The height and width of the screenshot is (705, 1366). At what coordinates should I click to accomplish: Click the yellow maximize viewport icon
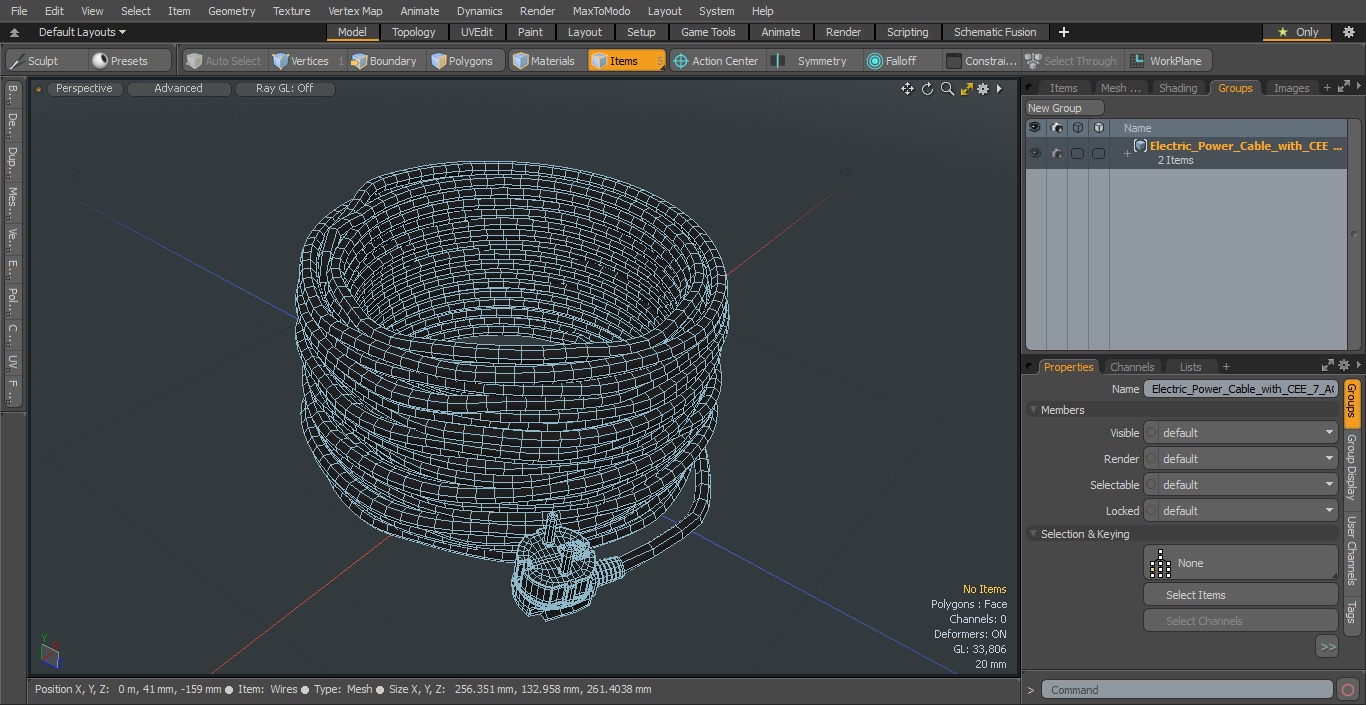966,89
